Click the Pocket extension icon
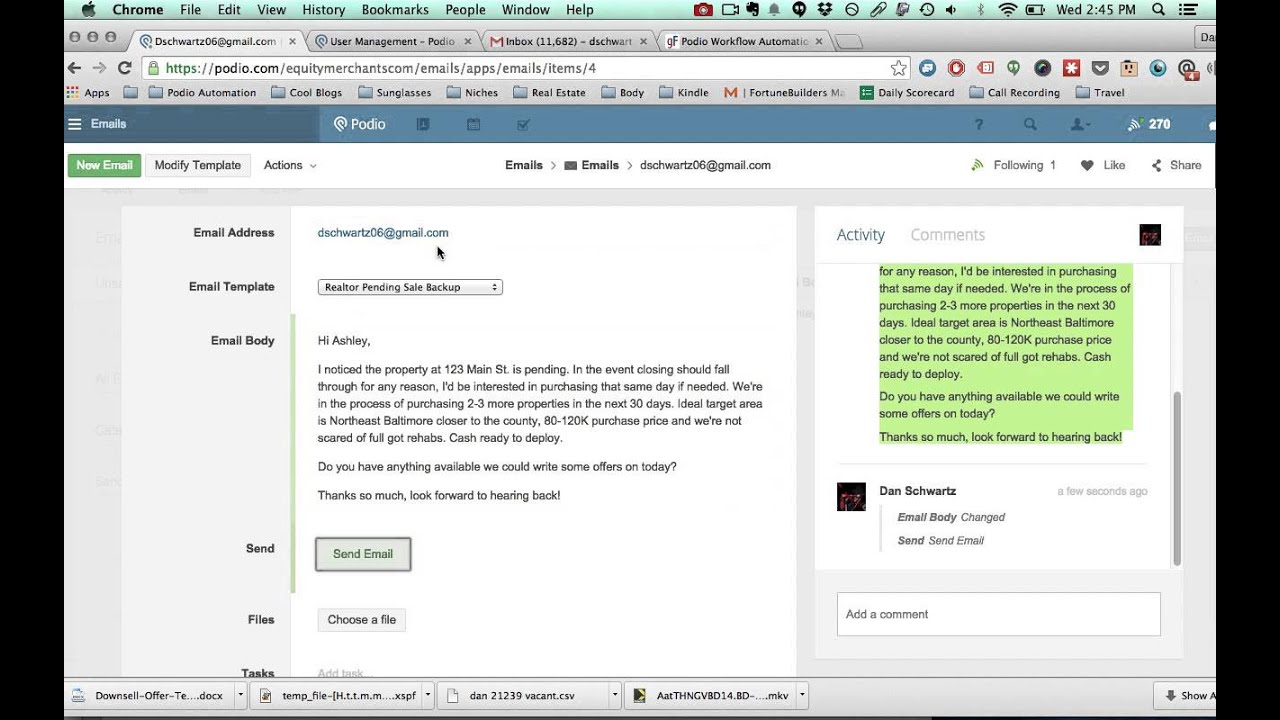 click(1100, 68)
